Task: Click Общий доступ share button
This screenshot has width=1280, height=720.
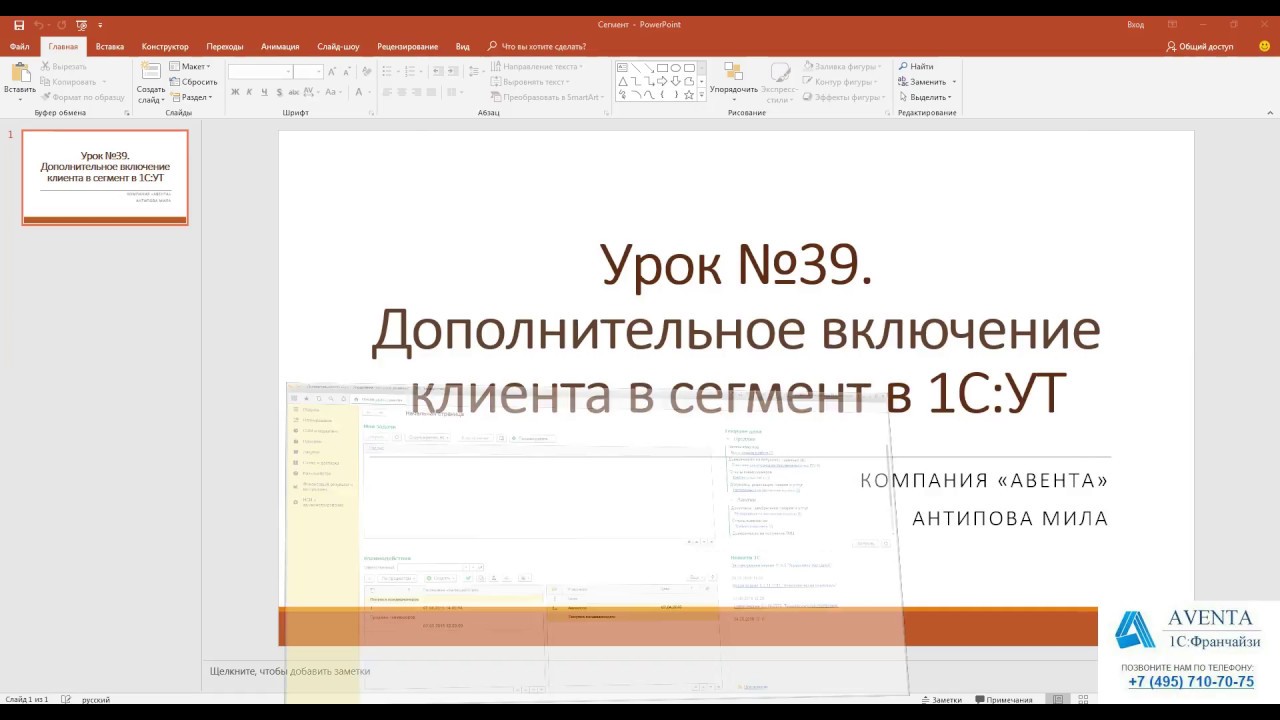Action: click(1200, 46)
